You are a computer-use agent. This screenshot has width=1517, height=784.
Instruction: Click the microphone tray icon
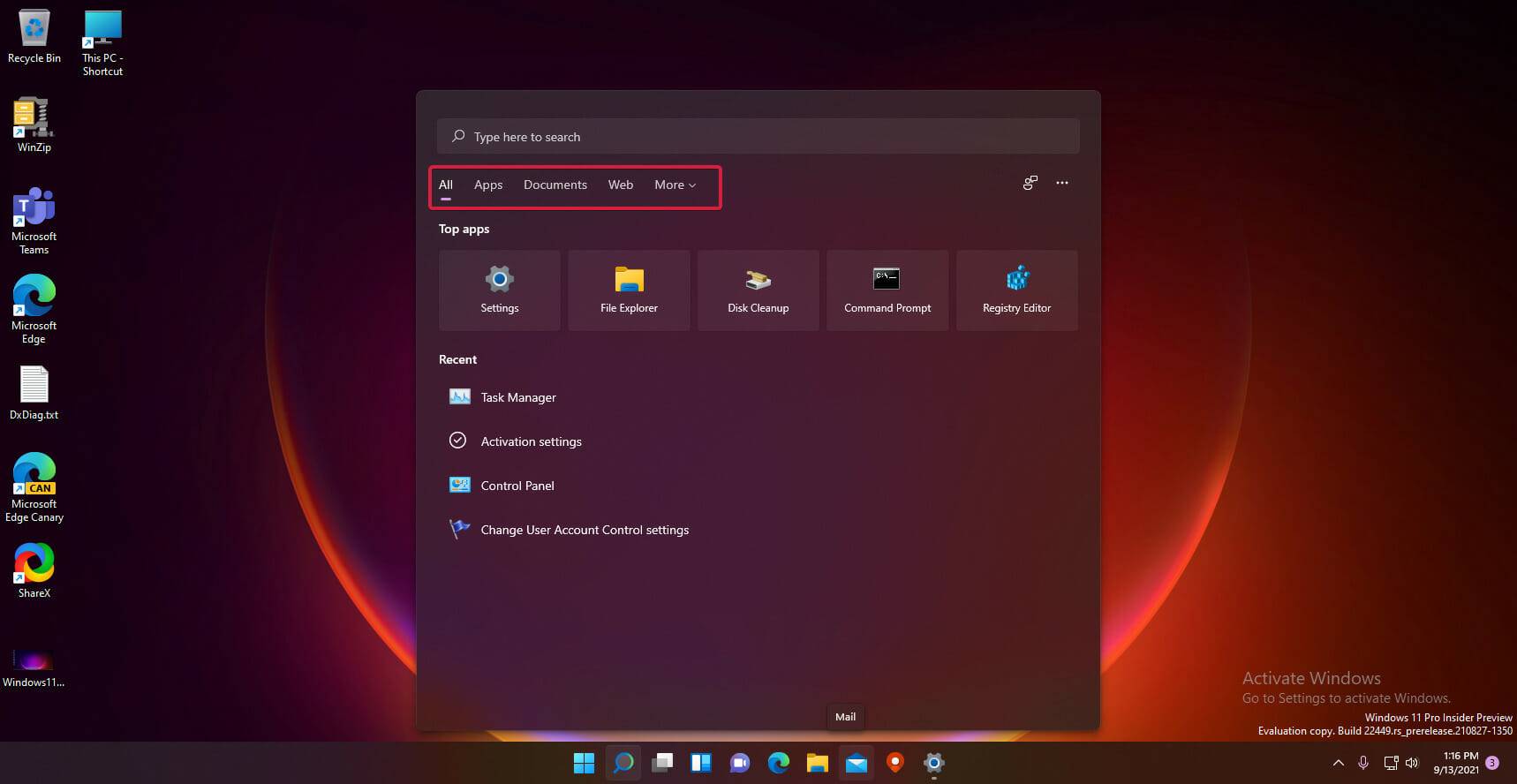pos(1363,763)
